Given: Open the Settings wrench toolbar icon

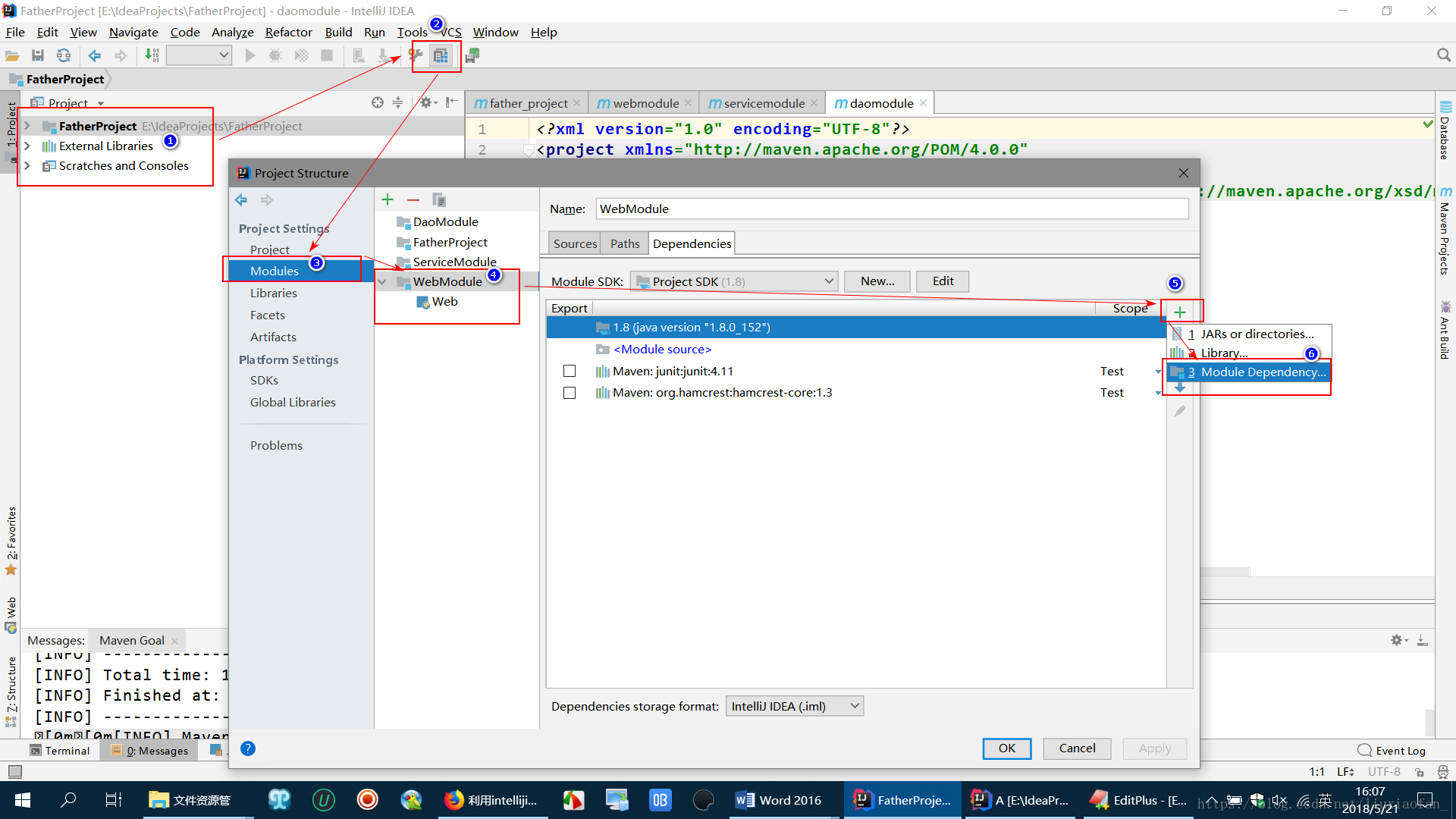Looking at the screenshot, I should pyautogui.click(x=416, y=55).
